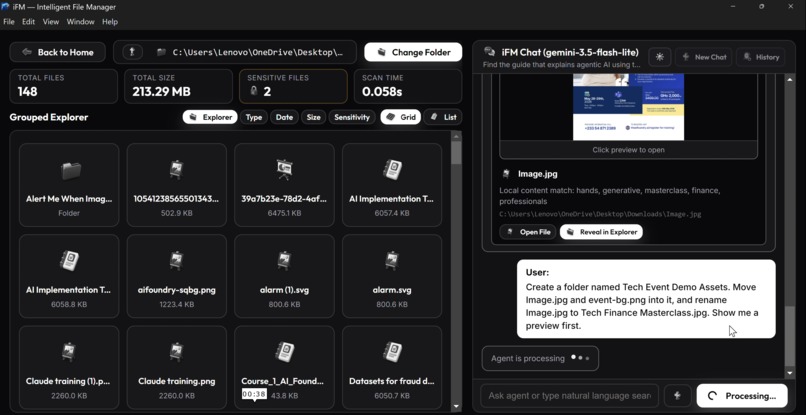
Task: Select the image icon of 10541238565501343 file
Action: pos(176,170)
